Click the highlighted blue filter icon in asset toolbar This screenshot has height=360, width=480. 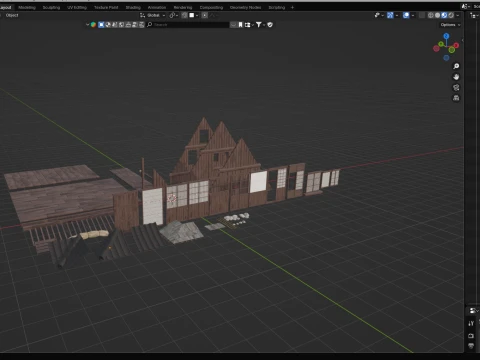point(101,25)
